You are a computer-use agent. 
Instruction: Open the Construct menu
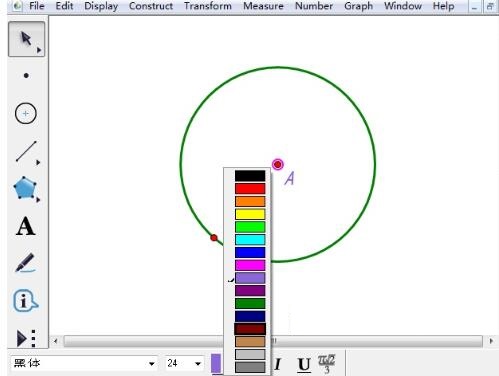pos(151,6)
